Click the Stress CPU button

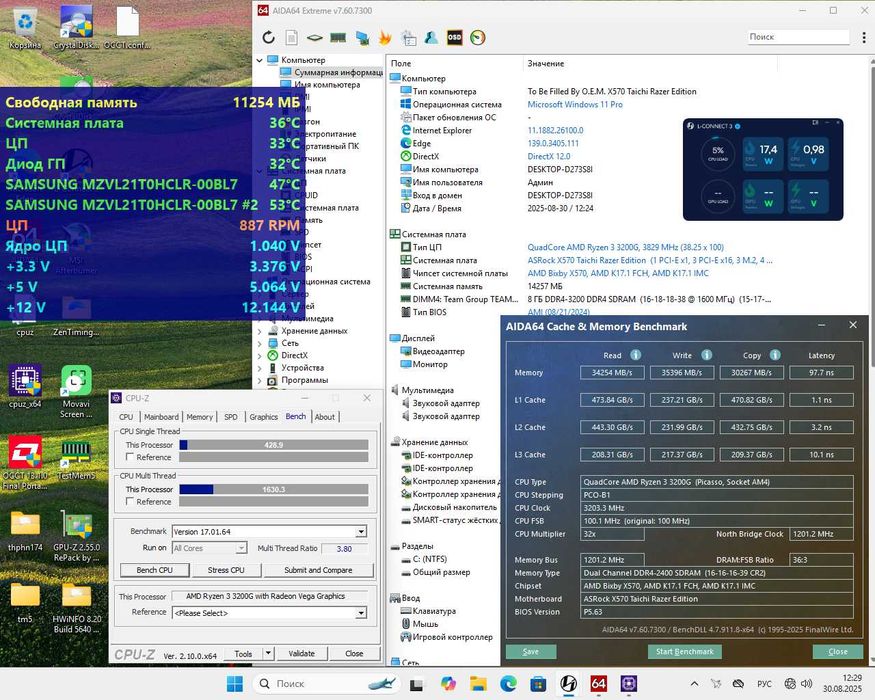click(x=226, y=570)
